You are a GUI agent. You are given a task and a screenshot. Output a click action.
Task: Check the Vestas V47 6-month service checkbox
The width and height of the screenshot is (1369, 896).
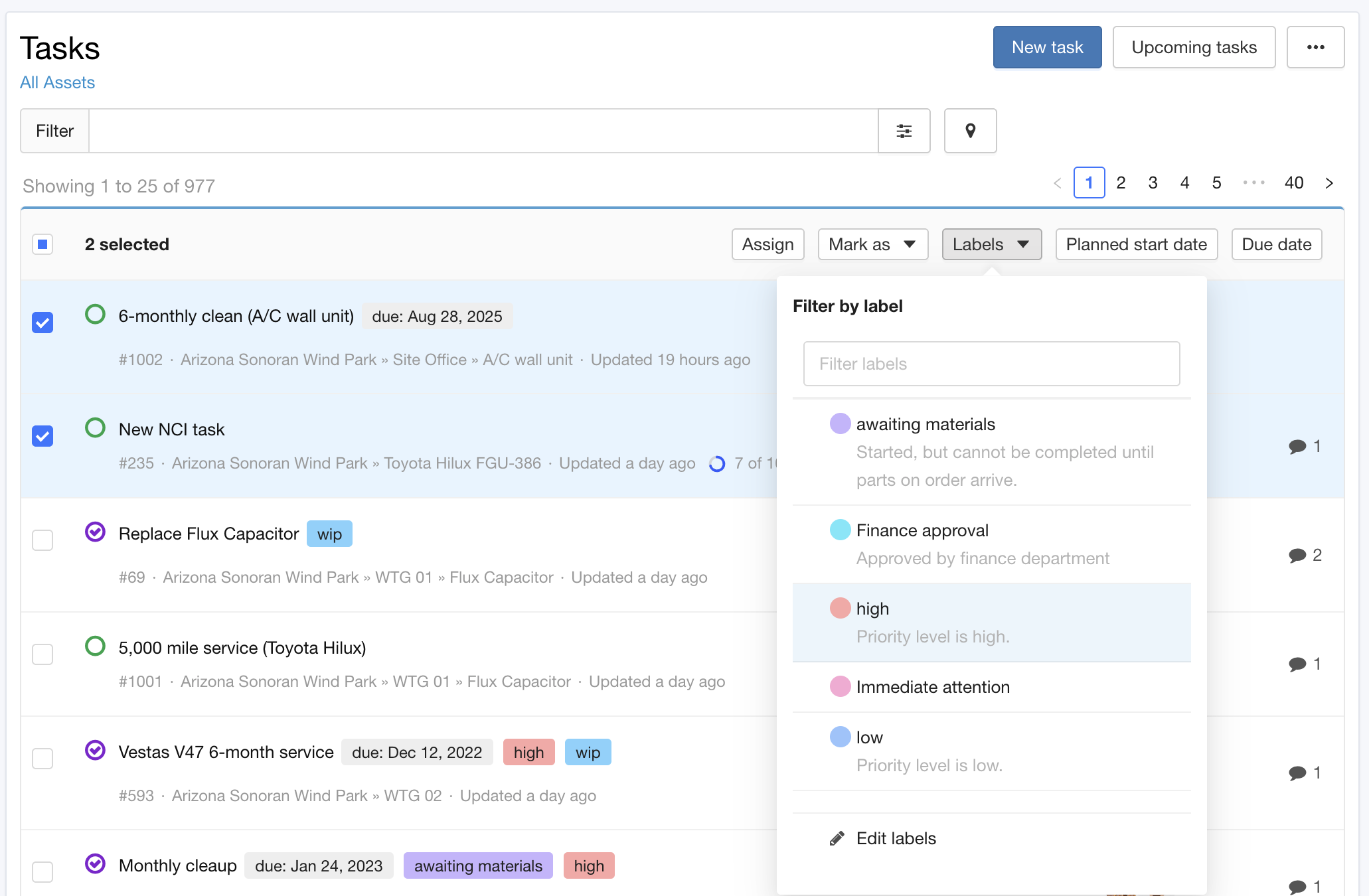42,759
